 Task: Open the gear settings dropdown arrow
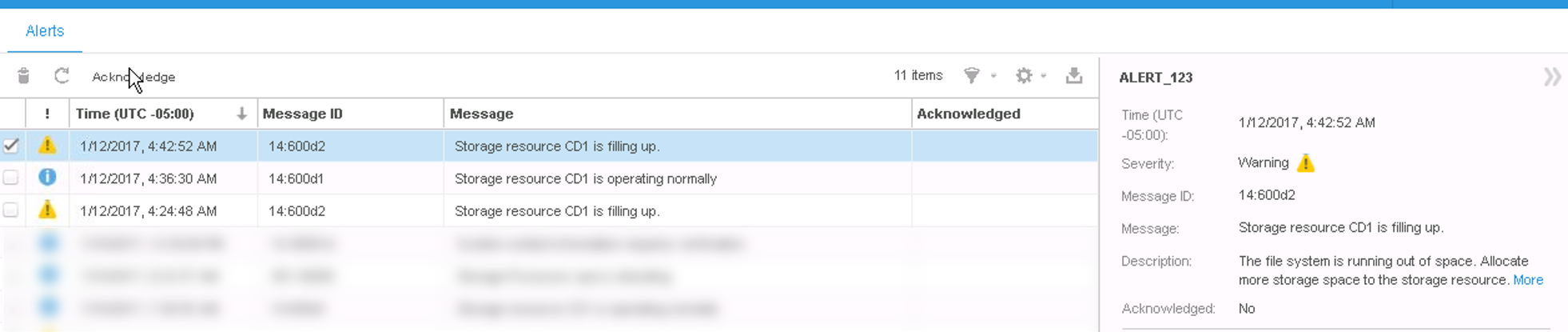click(x=1044, y=77)
